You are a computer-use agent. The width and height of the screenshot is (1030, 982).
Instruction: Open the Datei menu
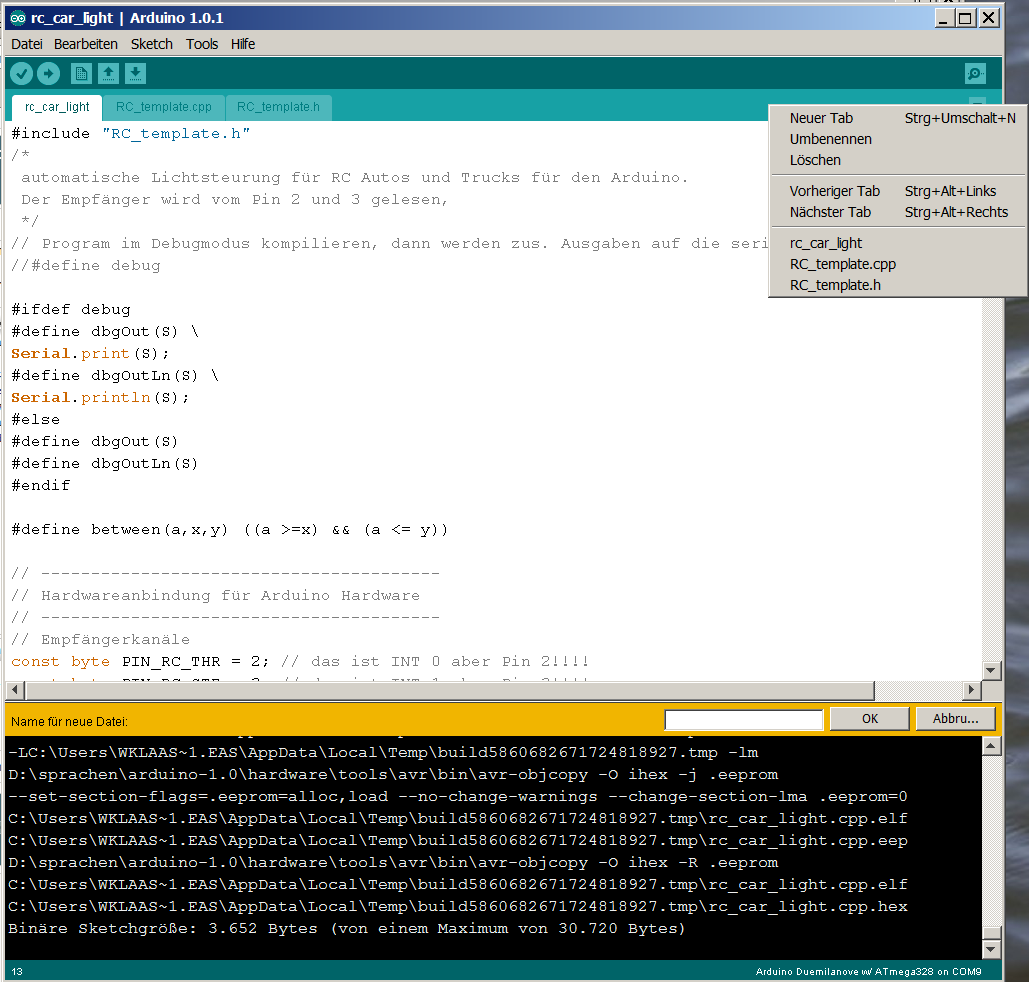click(x=27, y=44)
